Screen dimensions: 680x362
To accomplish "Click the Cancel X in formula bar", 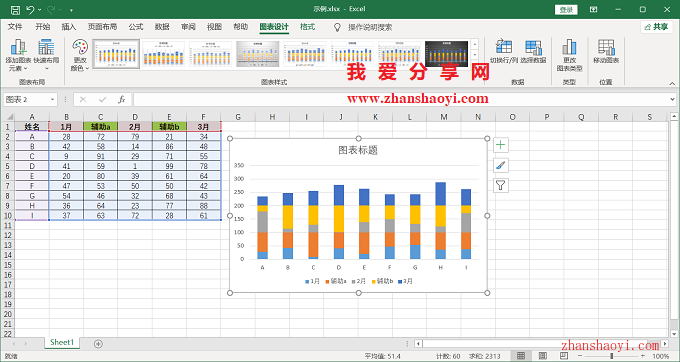I will pyautogui.click(x=83, y=100).
